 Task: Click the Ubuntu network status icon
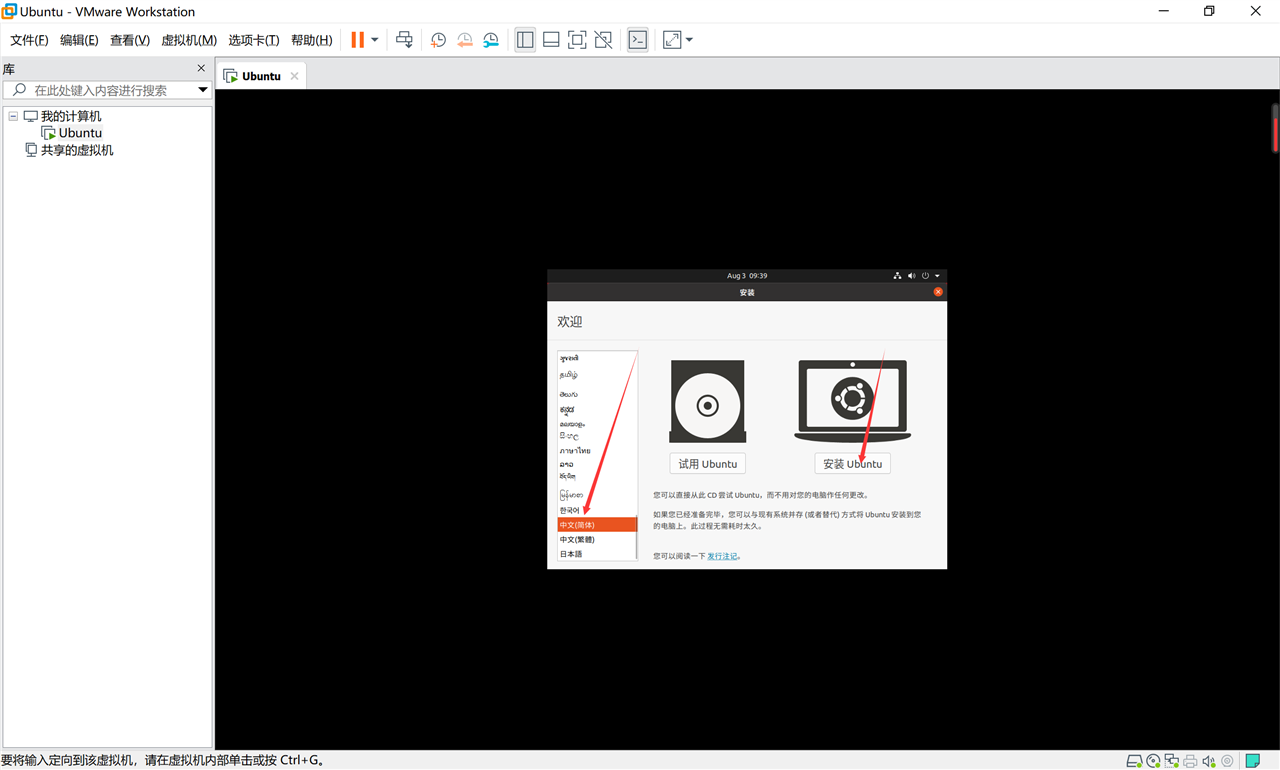click(897, 276)
